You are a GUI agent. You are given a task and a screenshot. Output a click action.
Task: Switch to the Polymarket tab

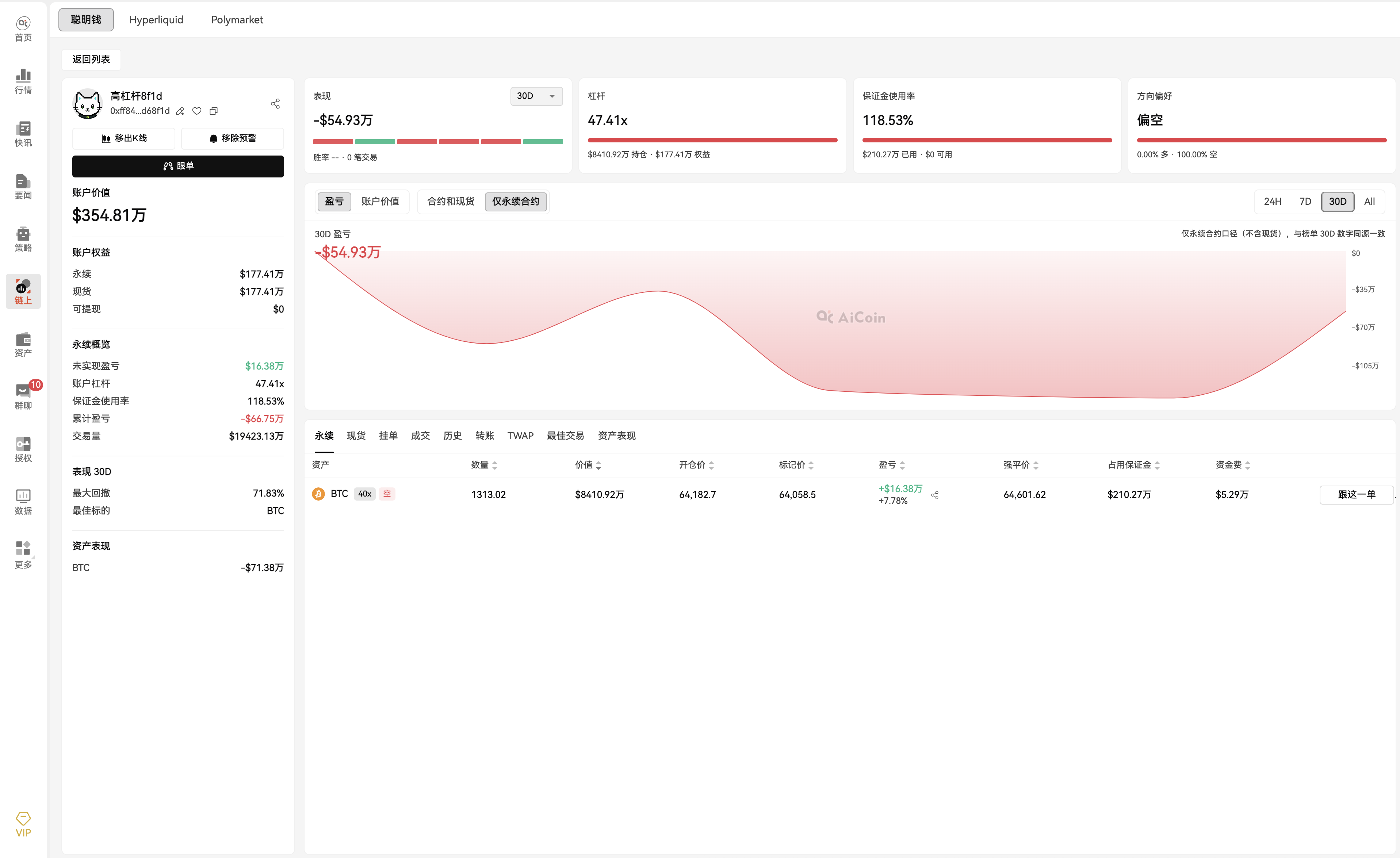(x=237, y=19)
